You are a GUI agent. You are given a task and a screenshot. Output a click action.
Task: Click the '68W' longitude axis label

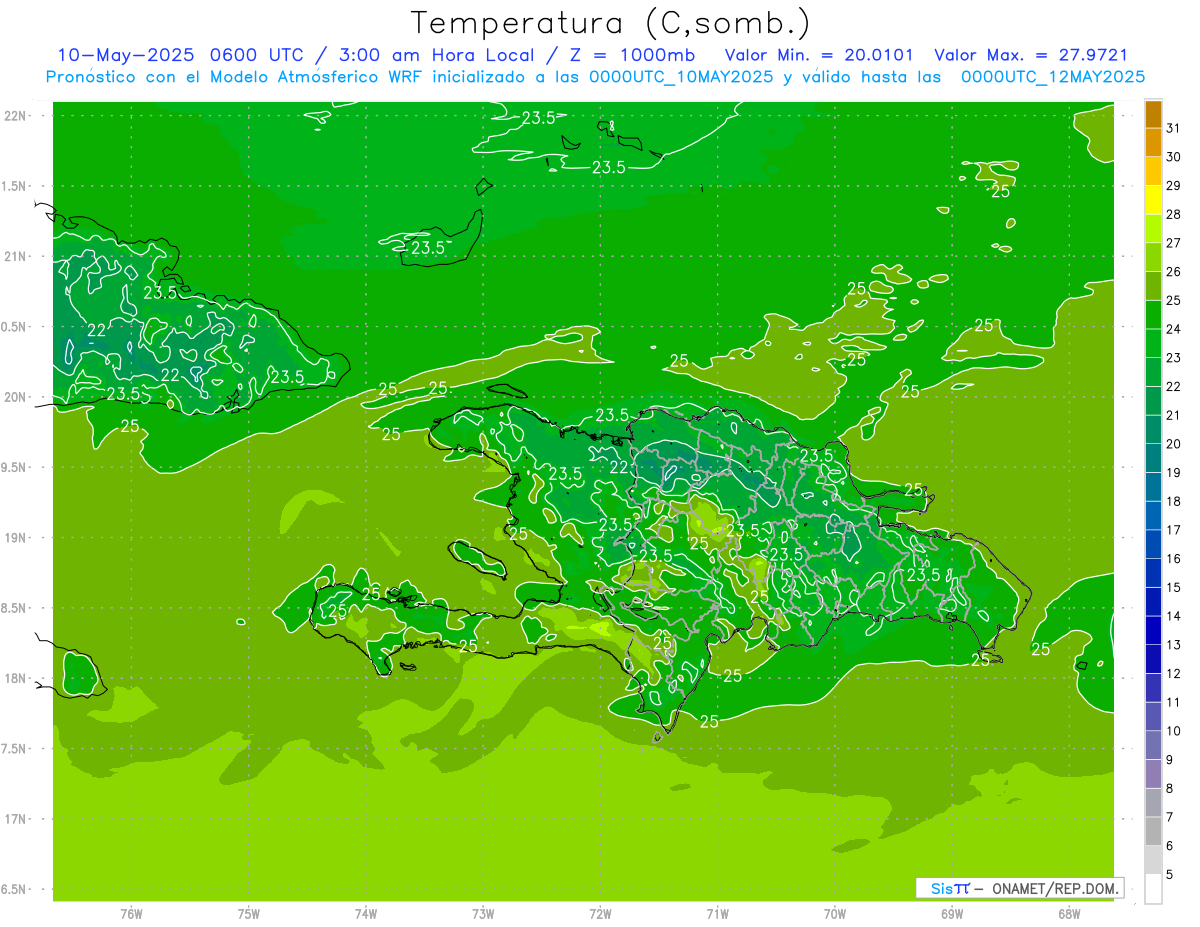(1069, 914)
